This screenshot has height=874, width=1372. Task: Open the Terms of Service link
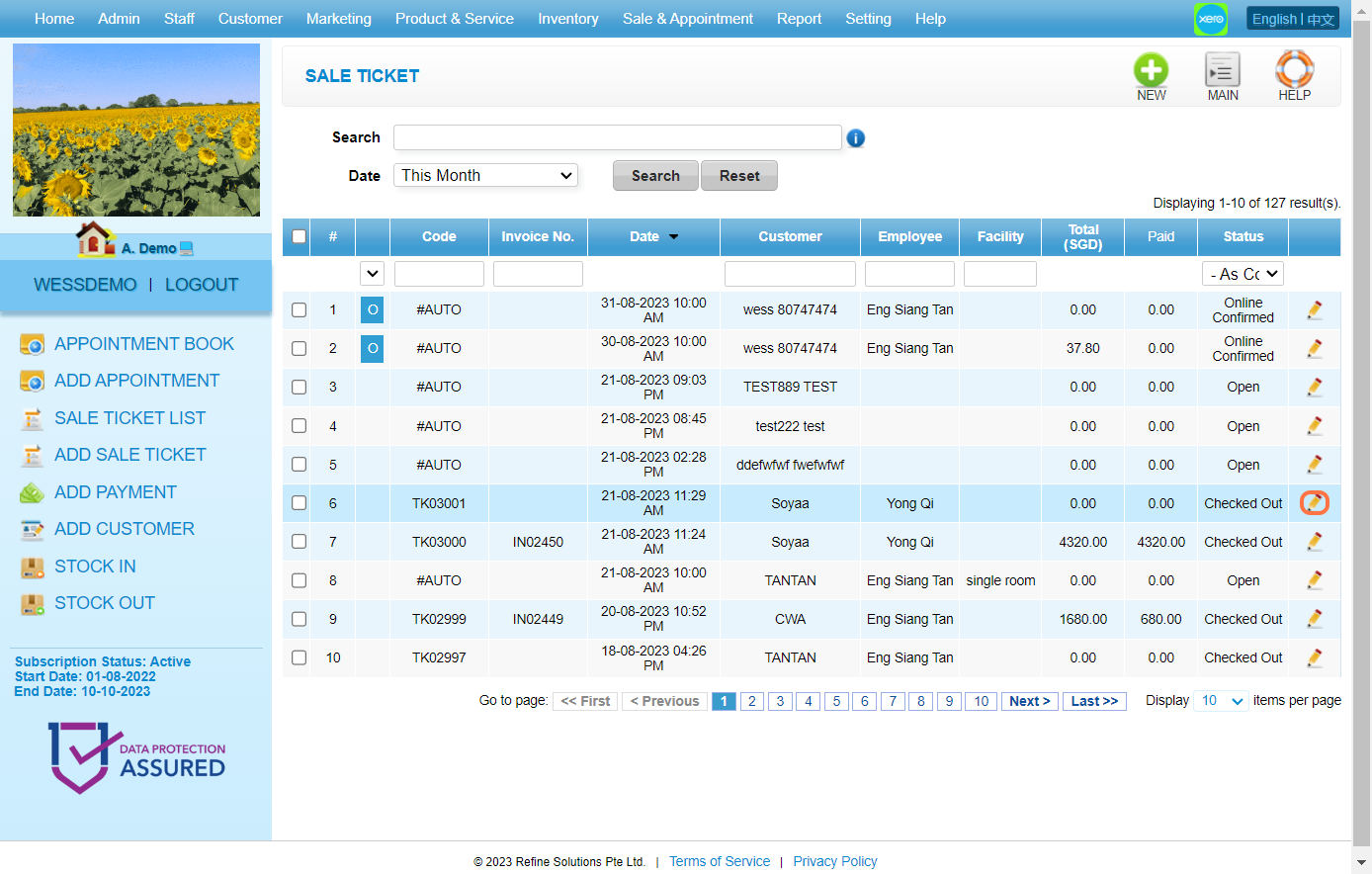720,861
